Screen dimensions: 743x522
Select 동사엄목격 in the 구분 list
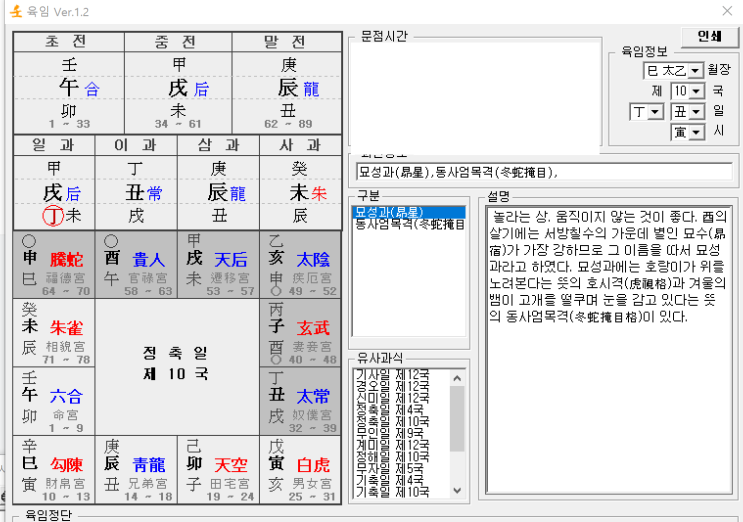tap(409, 224)
